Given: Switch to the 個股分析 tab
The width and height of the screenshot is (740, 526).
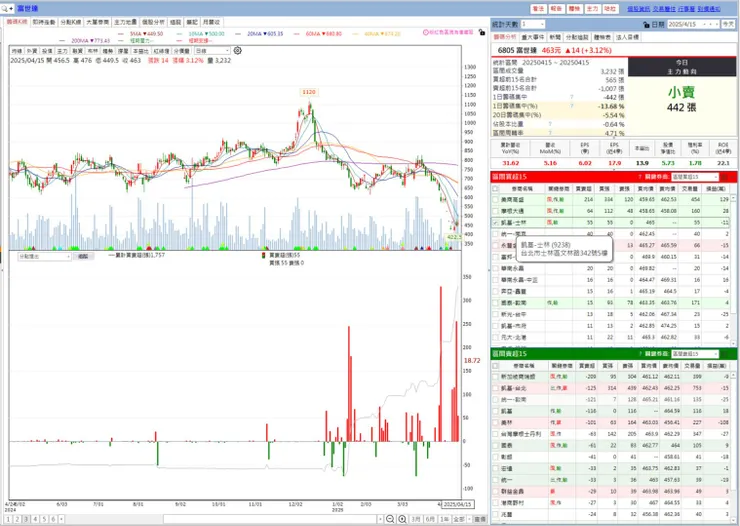Looking at the screenshot, I should point(153,22).
